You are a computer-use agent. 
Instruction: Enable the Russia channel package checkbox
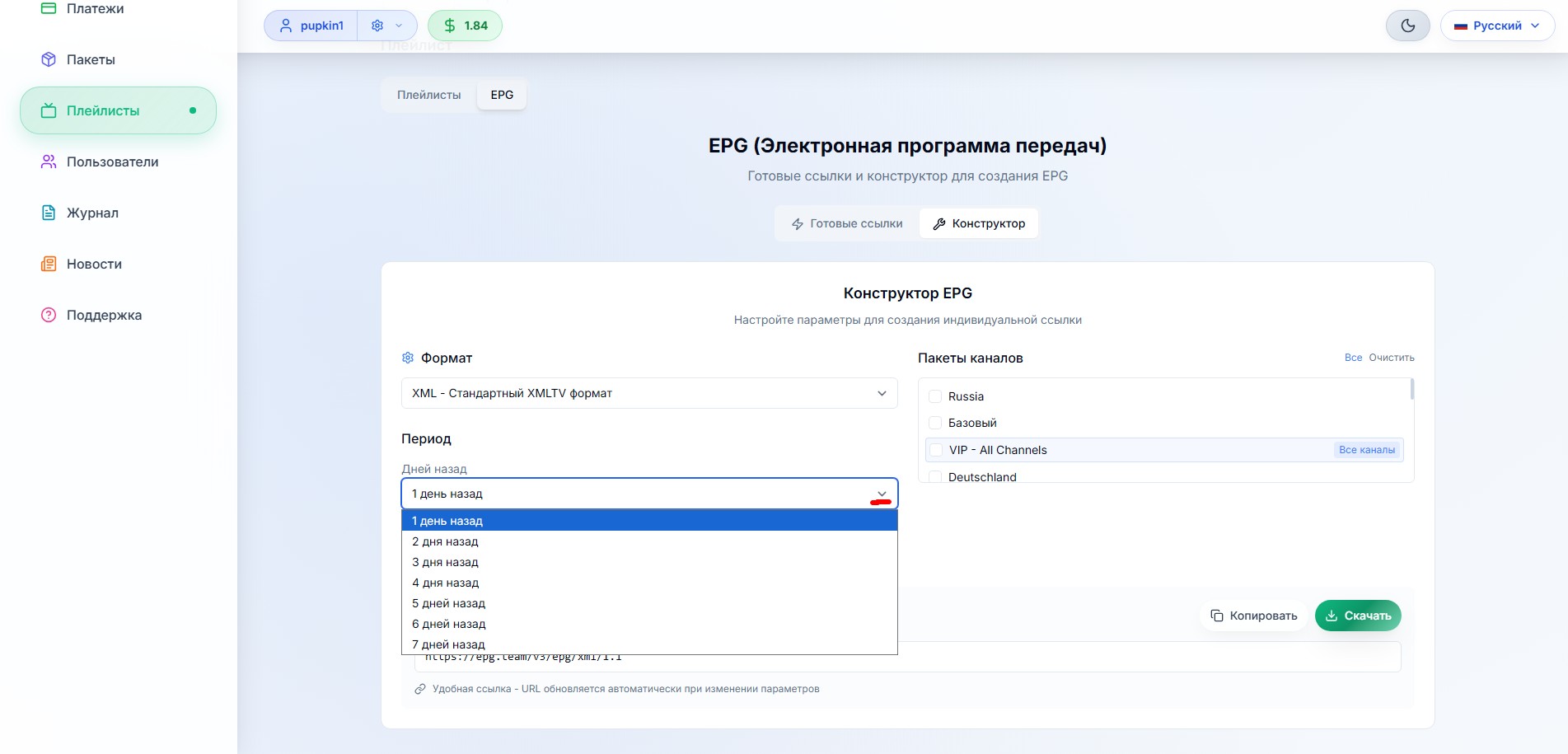pyautogui.click(x=935, y=396)
